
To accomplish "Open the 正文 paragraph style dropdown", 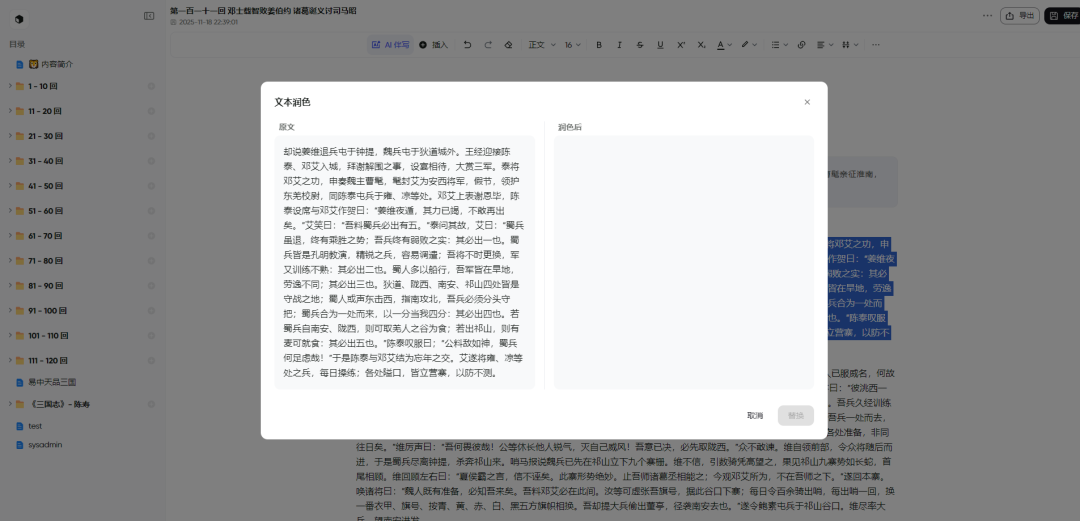I will pyautogui.click(x=540, y=45).
